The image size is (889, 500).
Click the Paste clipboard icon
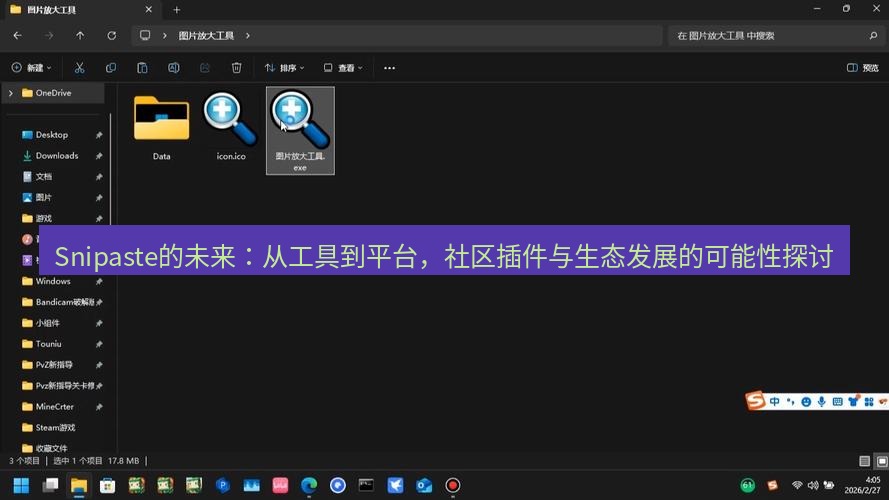142,68
